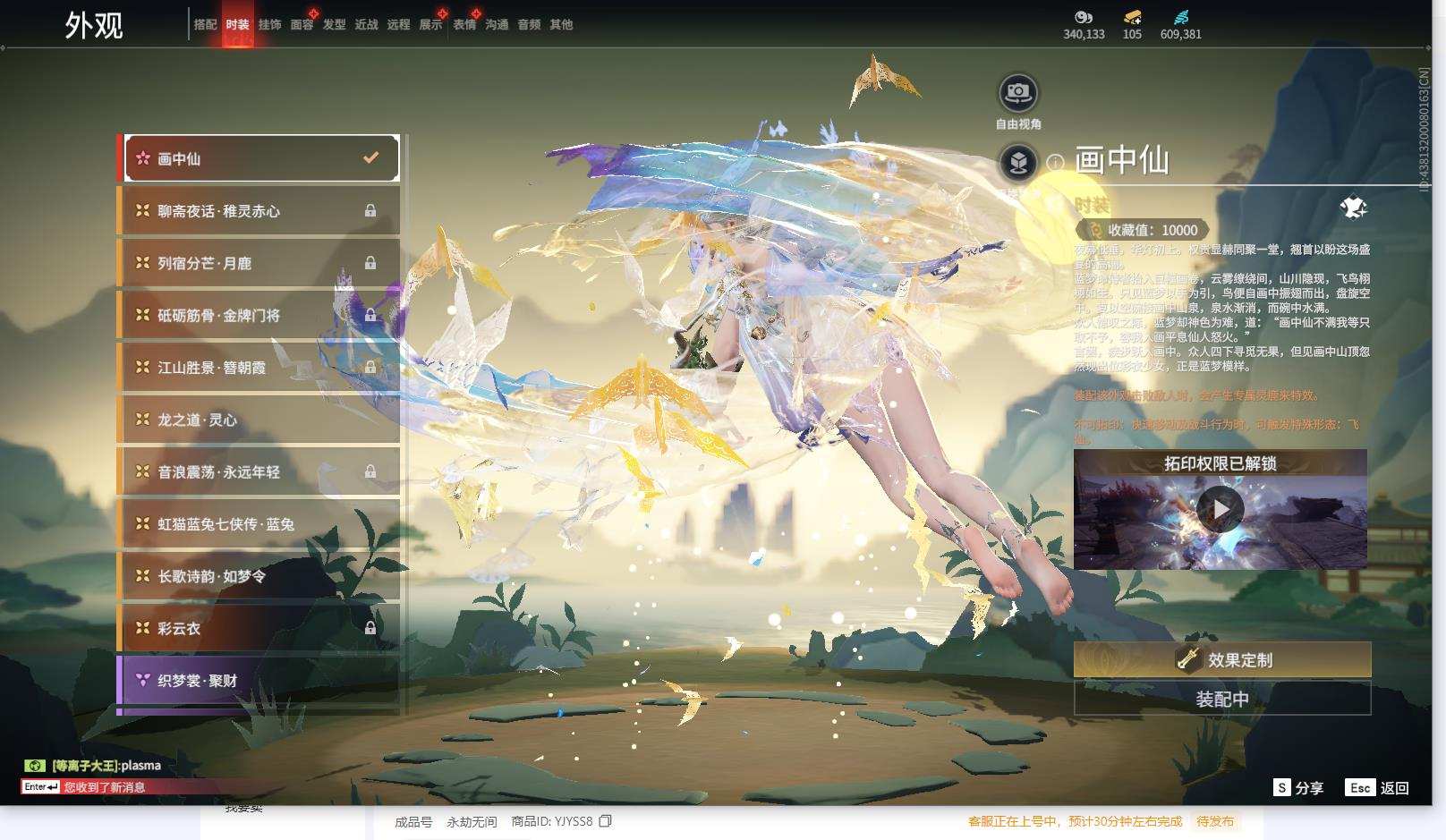Select the 画中仙 outfit
Viewport: 1446px width, 840px height.
coord(261,158)
